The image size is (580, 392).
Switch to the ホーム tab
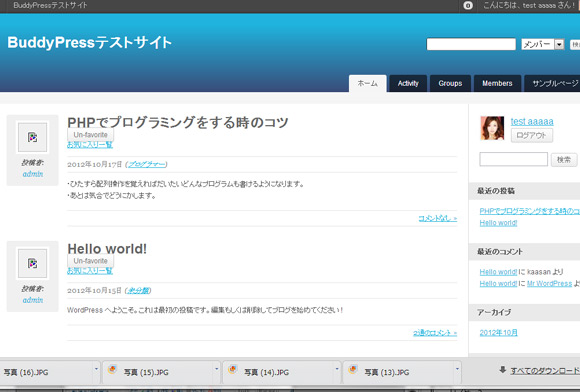tap(368, 84)
